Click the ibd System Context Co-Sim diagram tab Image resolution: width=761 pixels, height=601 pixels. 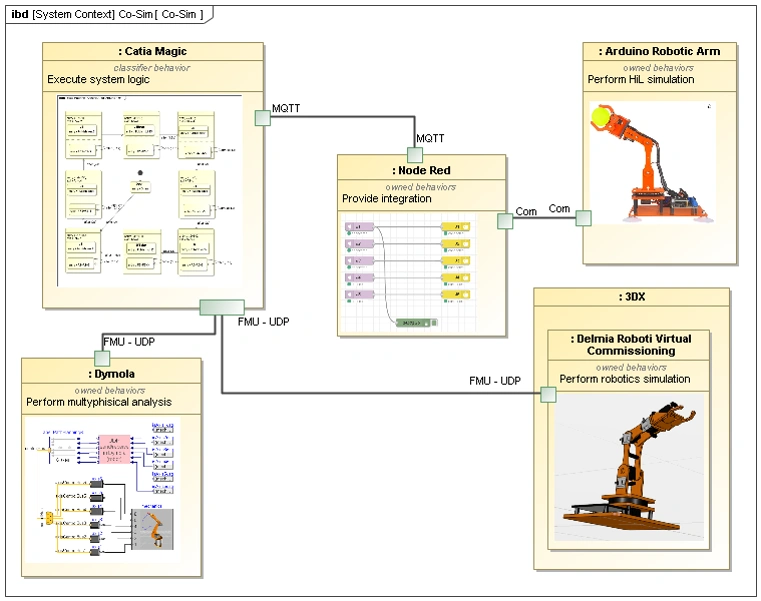[x=108, y=14]
